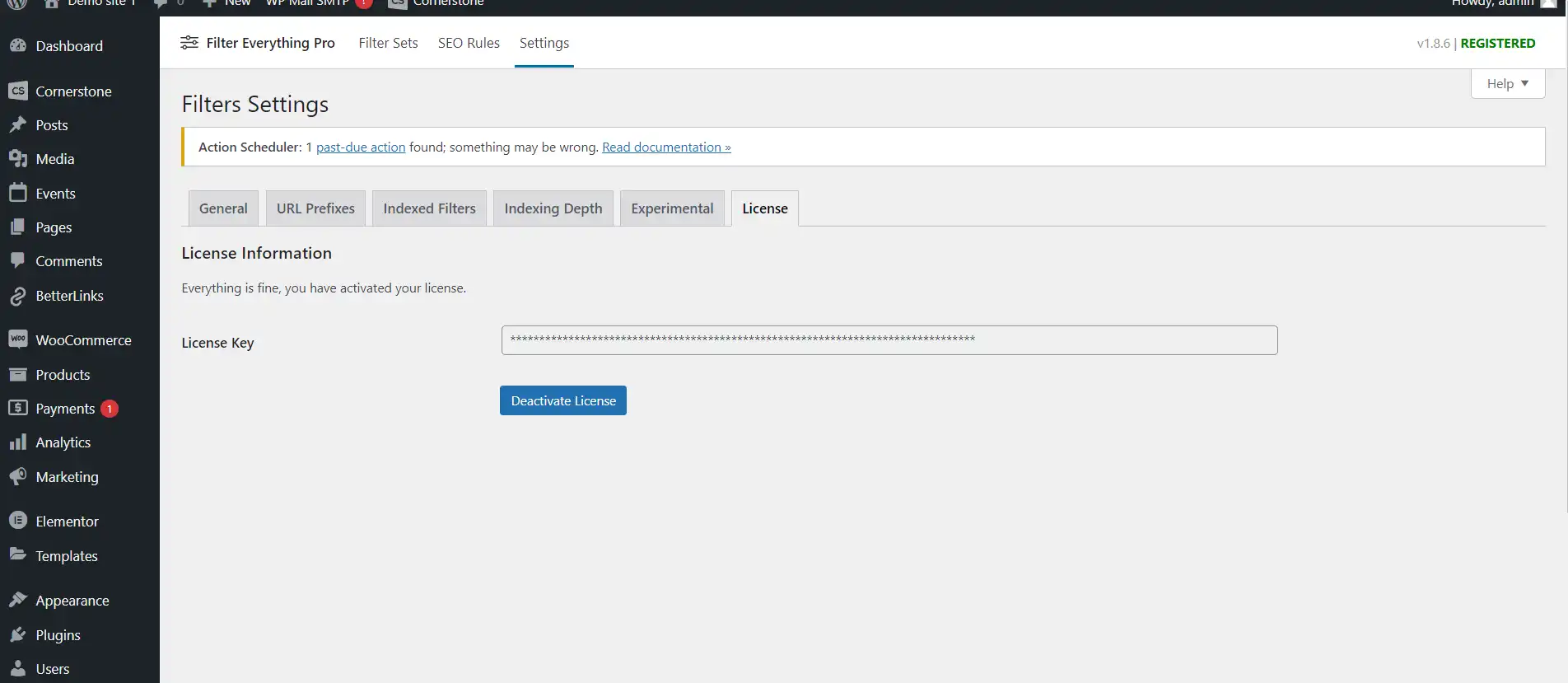1568x683 pixels.
Task: Switch to the Indexing Depth tab
Action: click(x=553, y=208)
